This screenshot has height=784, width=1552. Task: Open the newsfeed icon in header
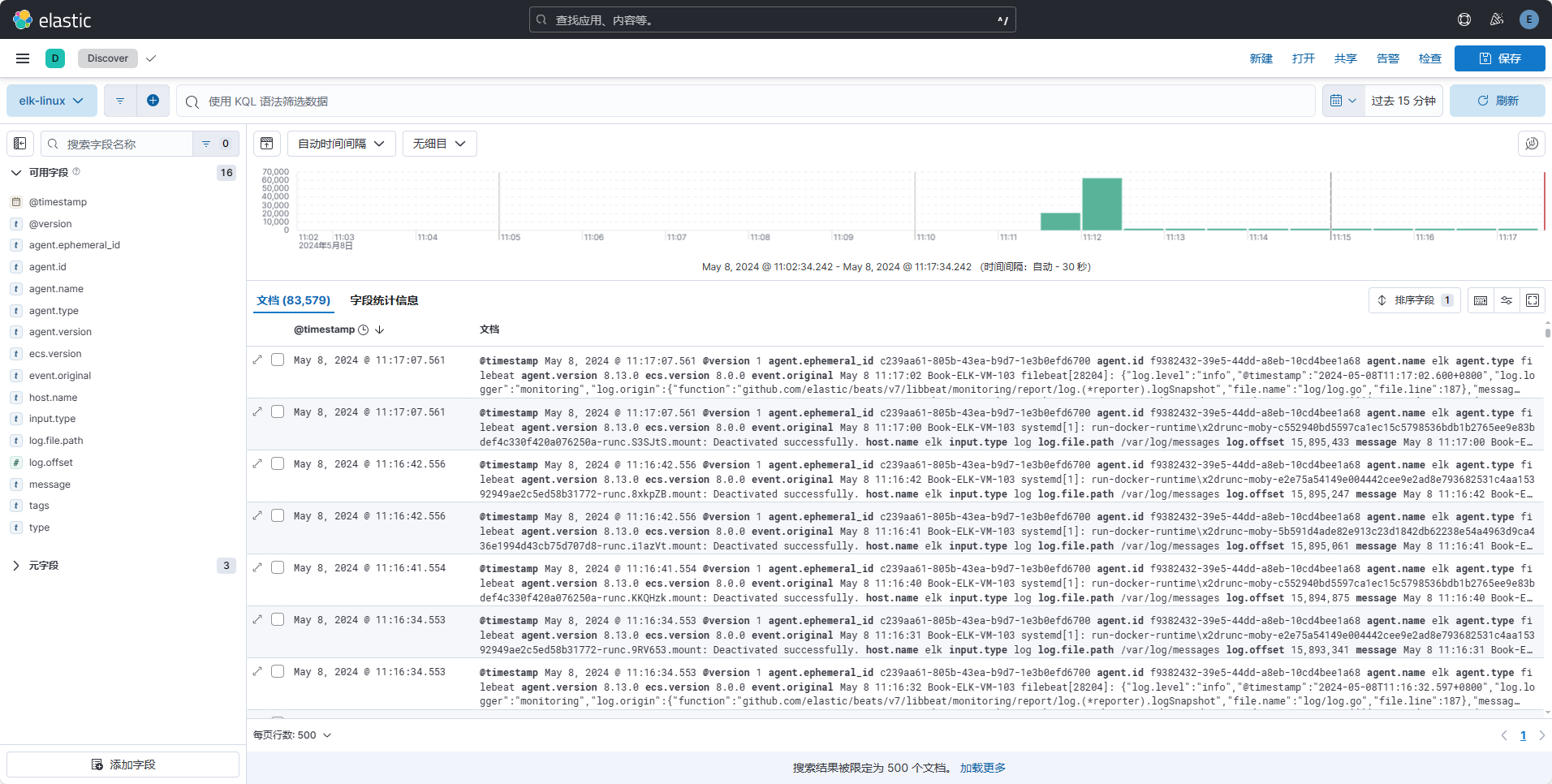pos(1497,19)
